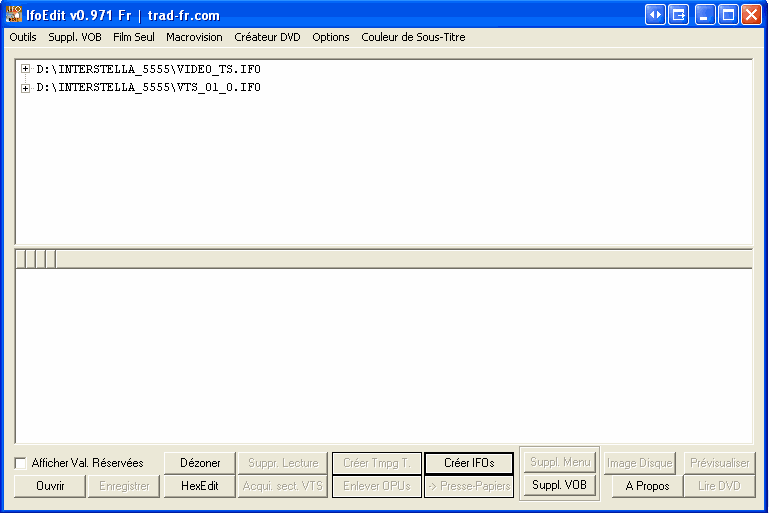The width and height of the screenshot is (769, 513).
Task: Open the Options menu
Action: tap(331, 37)
